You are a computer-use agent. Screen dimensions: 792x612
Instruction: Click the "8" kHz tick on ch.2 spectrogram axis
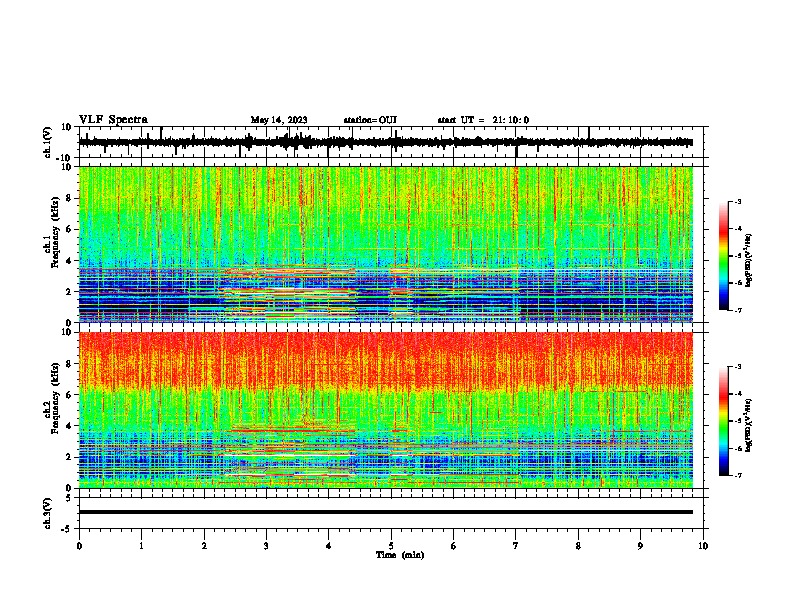tap(70, 364)
